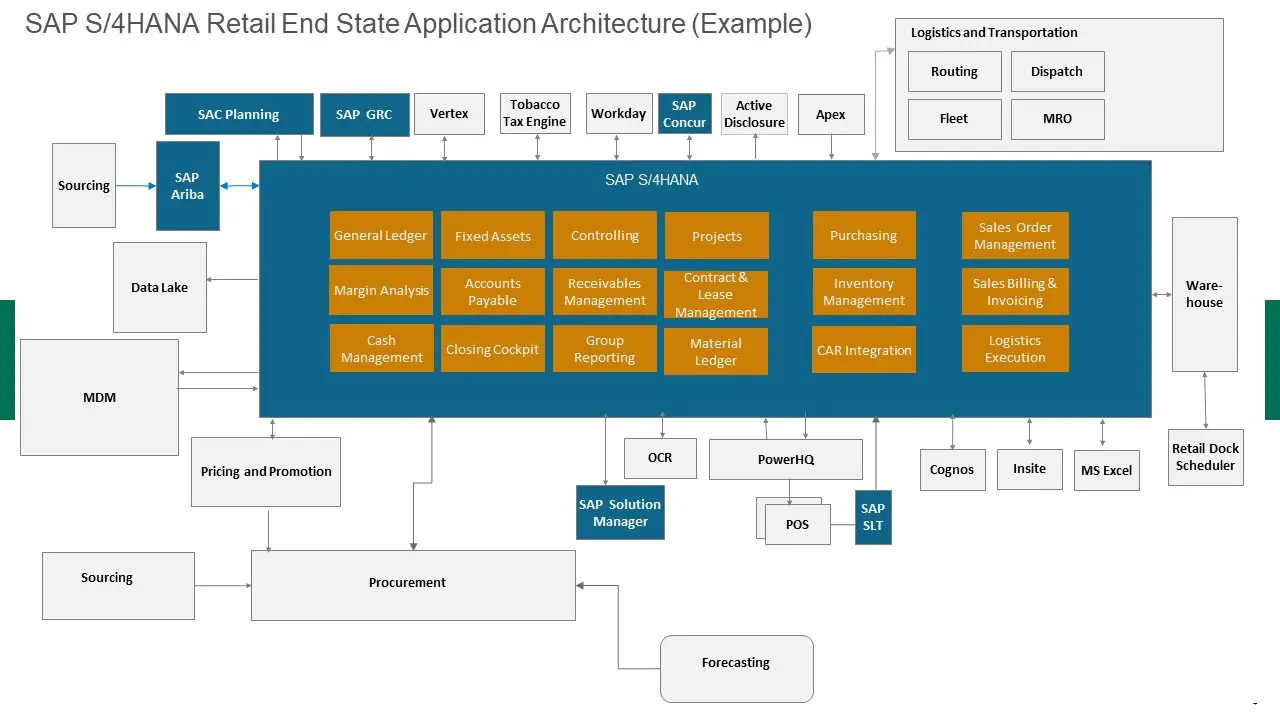Screen dimensions: 1280x720
Task: Click the Sales Billing & Invoicing module
Action: pos(1015,292)
